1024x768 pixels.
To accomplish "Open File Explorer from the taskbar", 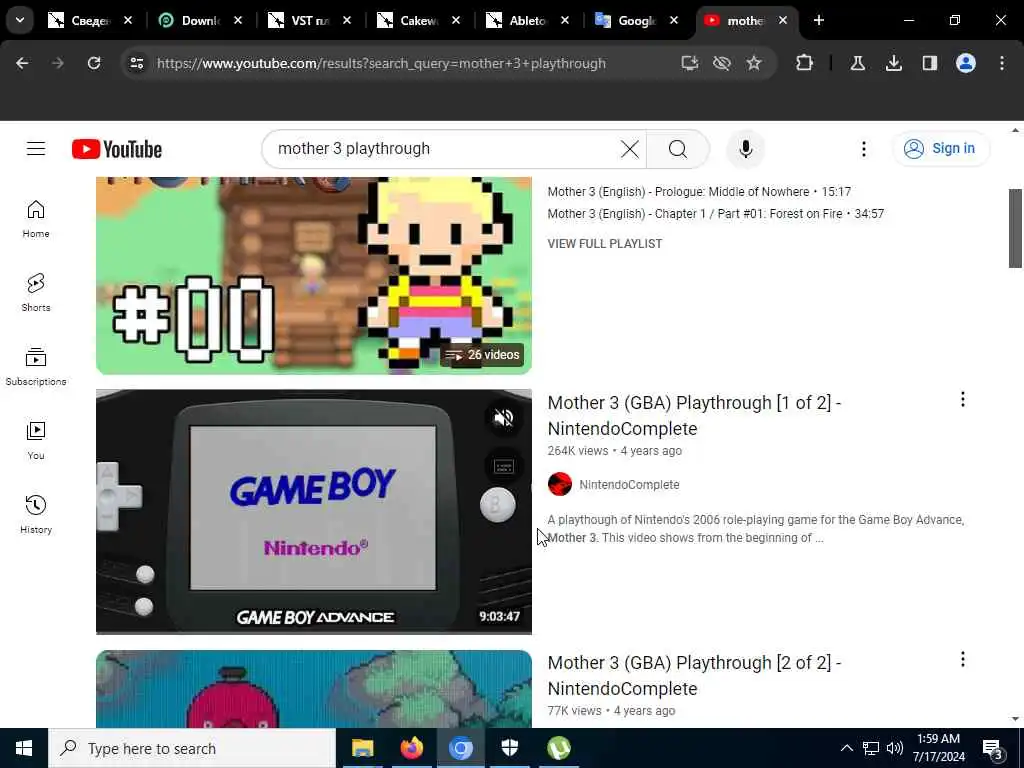I will (x=362, y=748).
